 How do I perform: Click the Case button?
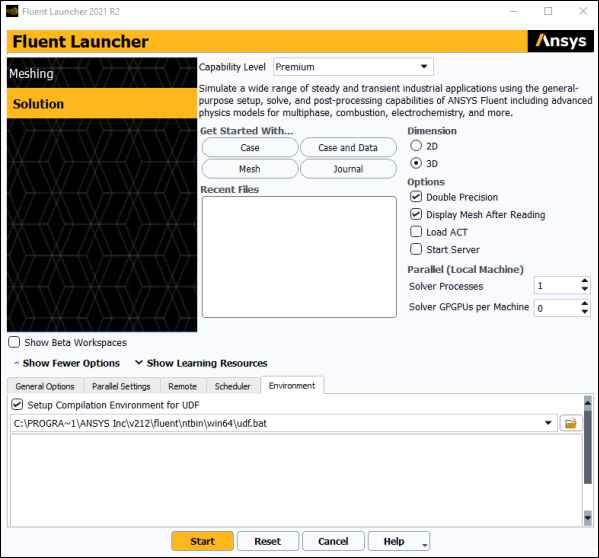pos(250,147)
